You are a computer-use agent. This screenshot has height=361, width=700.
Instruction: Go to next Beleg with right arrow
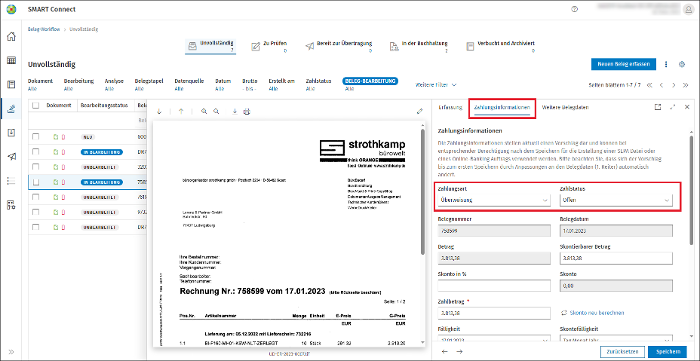pos(459,351)
